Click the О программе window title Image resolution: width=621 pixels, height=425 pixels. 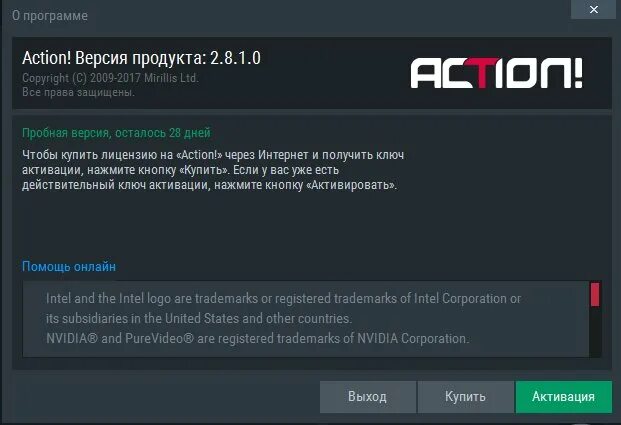(50, 15)
